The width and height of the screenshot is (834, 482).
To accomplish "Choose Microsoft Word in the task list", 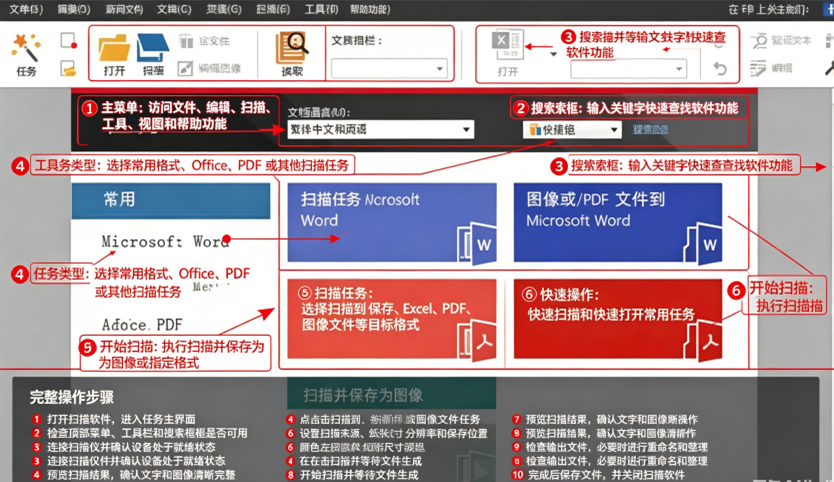I will click(165, 242).
